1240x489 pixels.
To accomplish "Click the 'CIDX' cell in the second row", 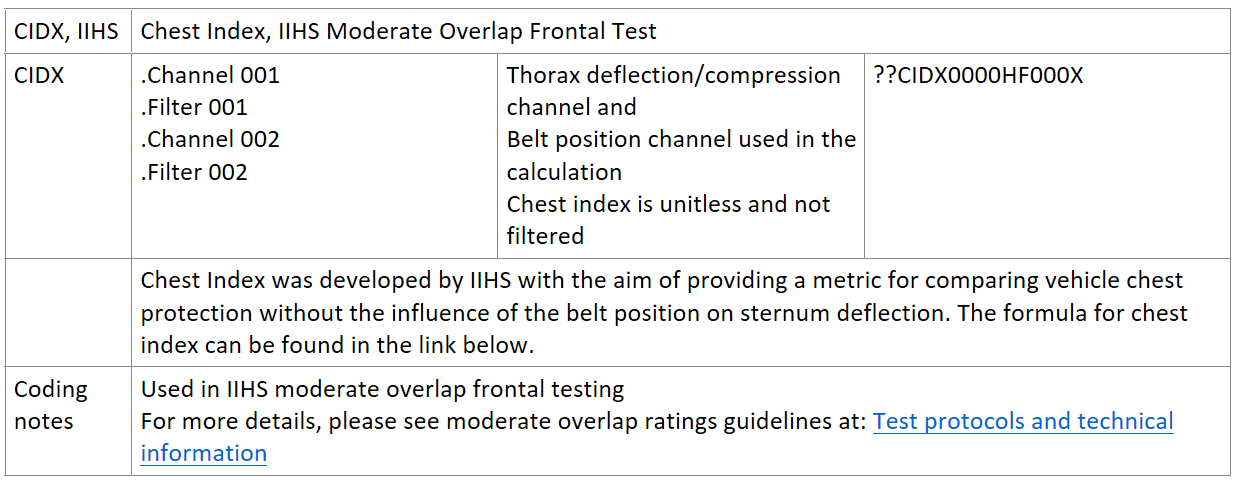I will [x=39, y=75].
